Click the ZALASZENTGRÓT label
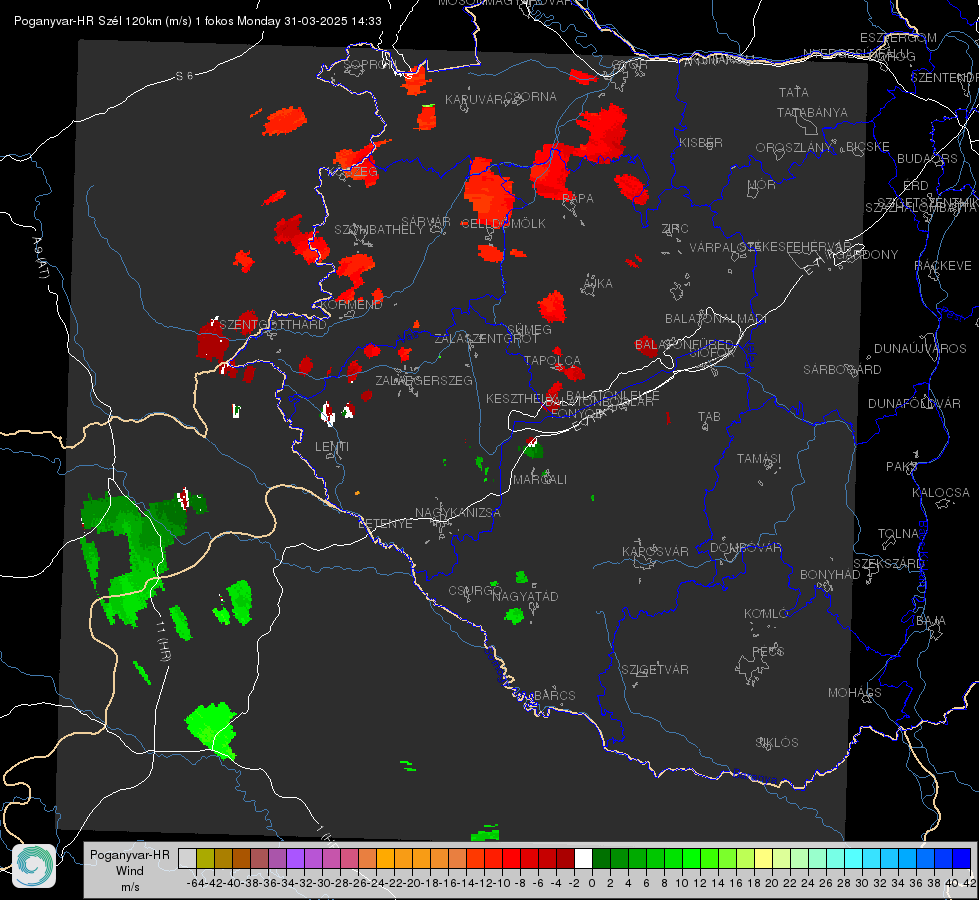Screen dimensions: 979x900 click(486, 339)
